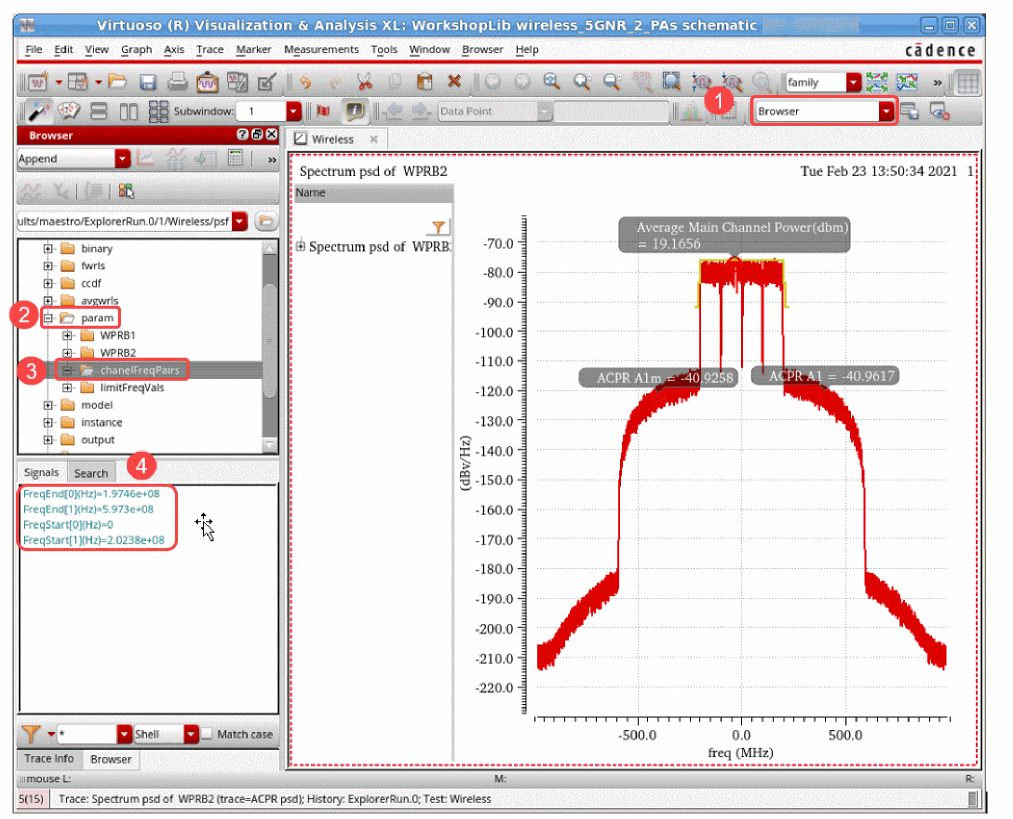Toggle the Match case checkbox
Screen dimensions: 1013x819
coord(206,734)
